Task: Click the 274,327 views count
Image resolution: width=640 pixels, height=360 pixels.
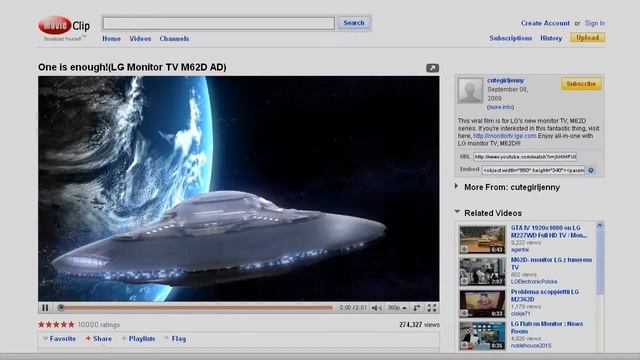Action: 419,325
